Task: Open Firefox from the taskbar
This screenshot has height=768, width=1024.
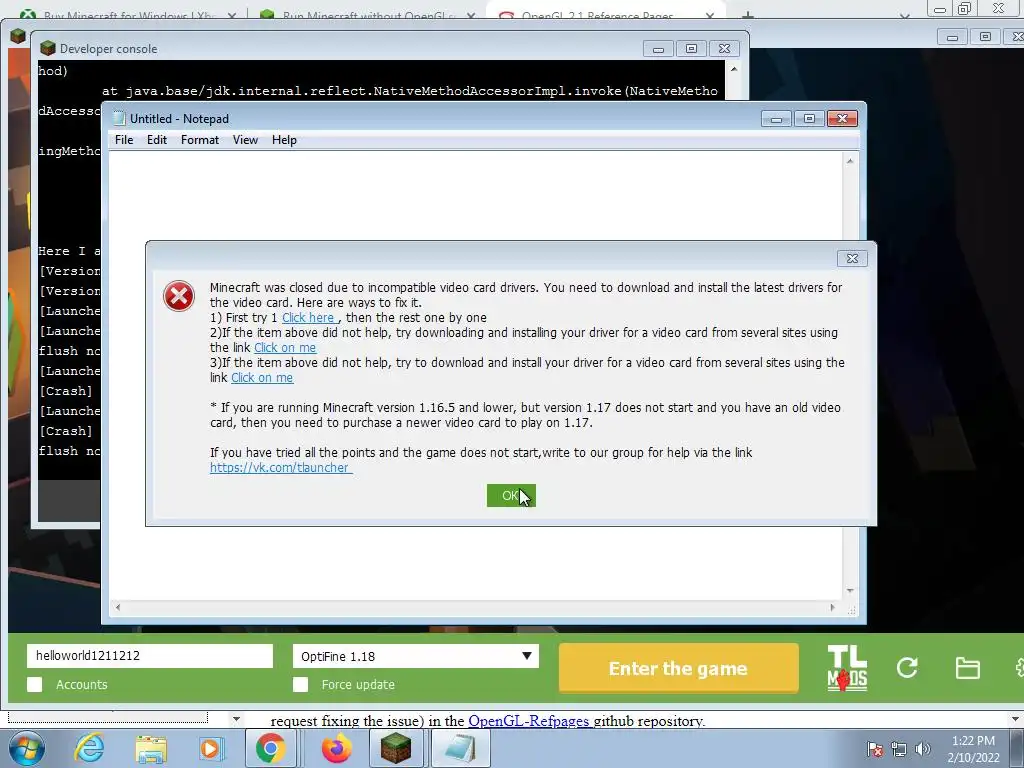Action: click(337, 748)
